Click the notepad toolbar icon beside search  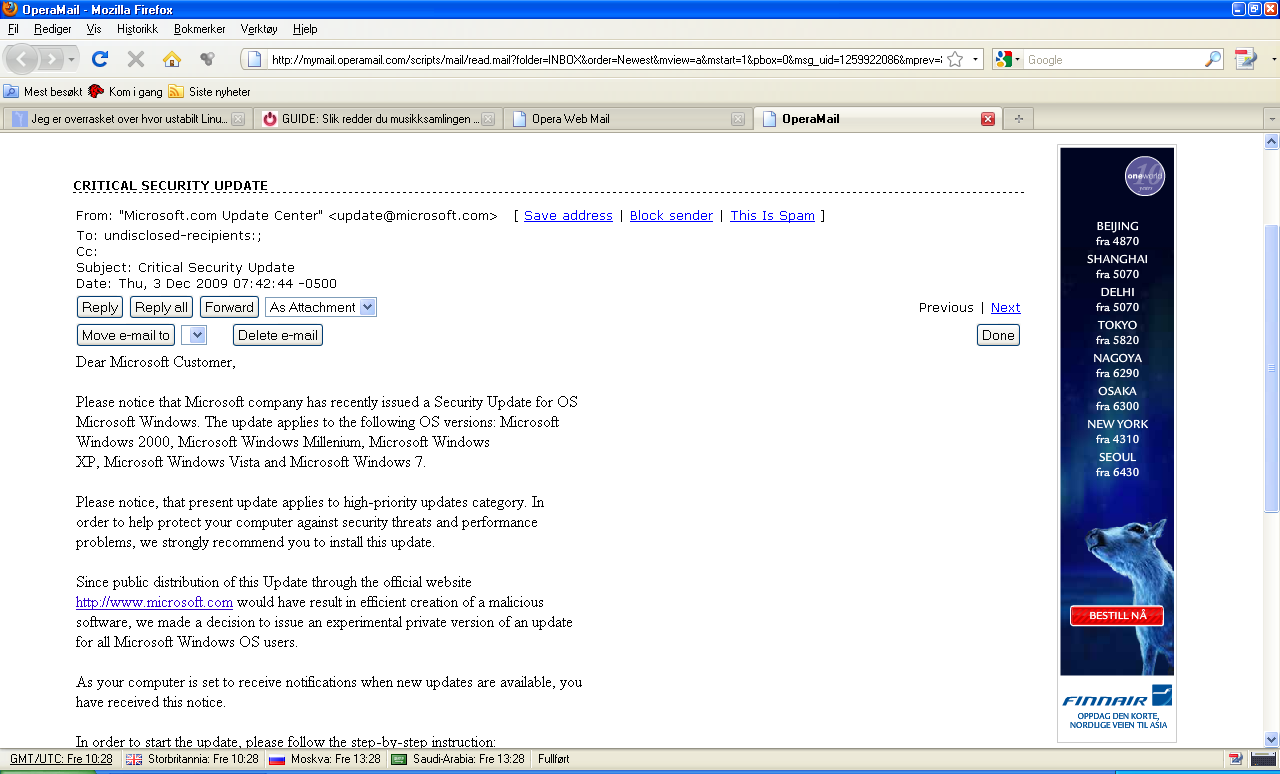pyautogui.click(x=1244, y=59)
